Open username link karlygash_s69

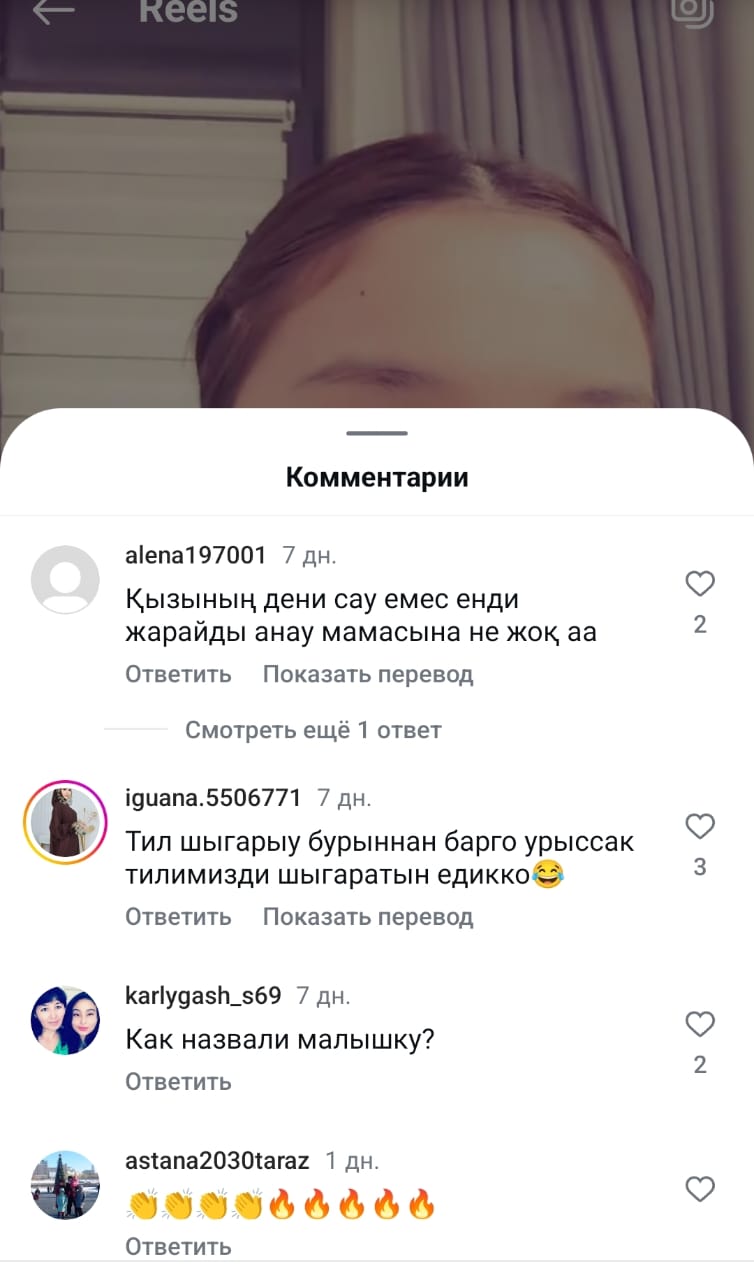click(x=203, y=996)
